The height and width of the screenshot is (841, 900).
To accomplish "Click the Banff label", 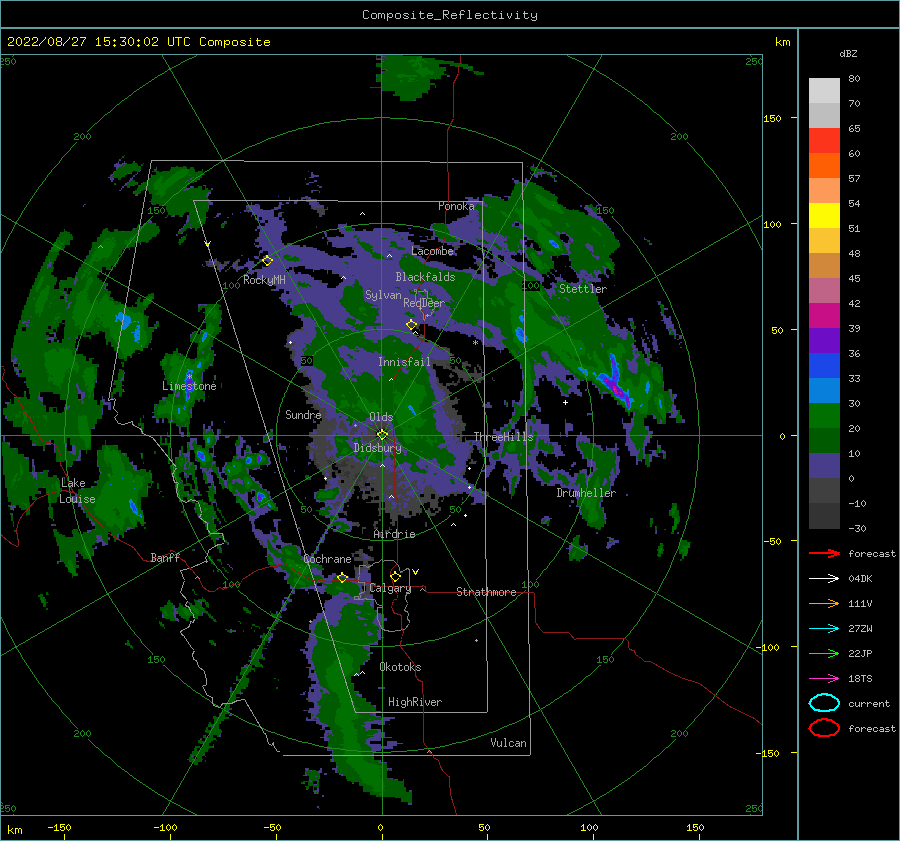I will [x=165, y=558].
